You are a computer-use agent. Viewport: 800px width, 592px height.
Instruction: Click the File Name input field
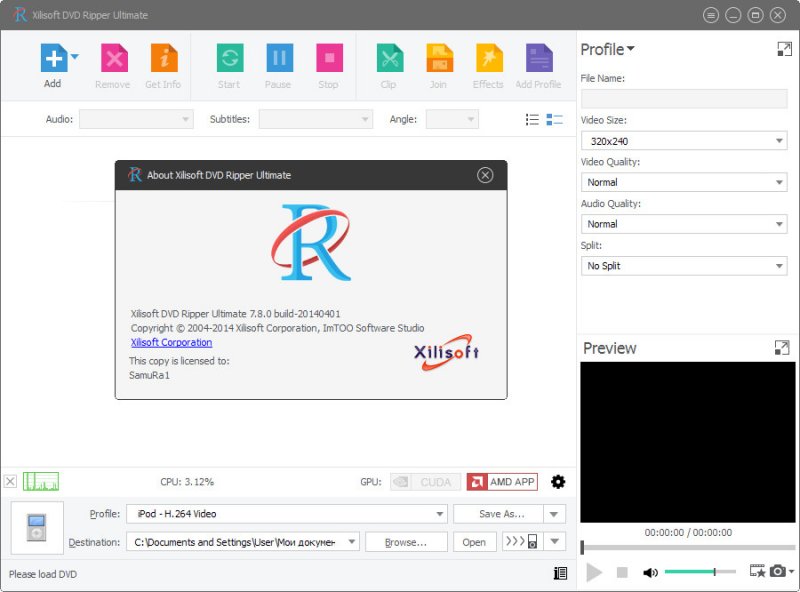tap(684, 98)
